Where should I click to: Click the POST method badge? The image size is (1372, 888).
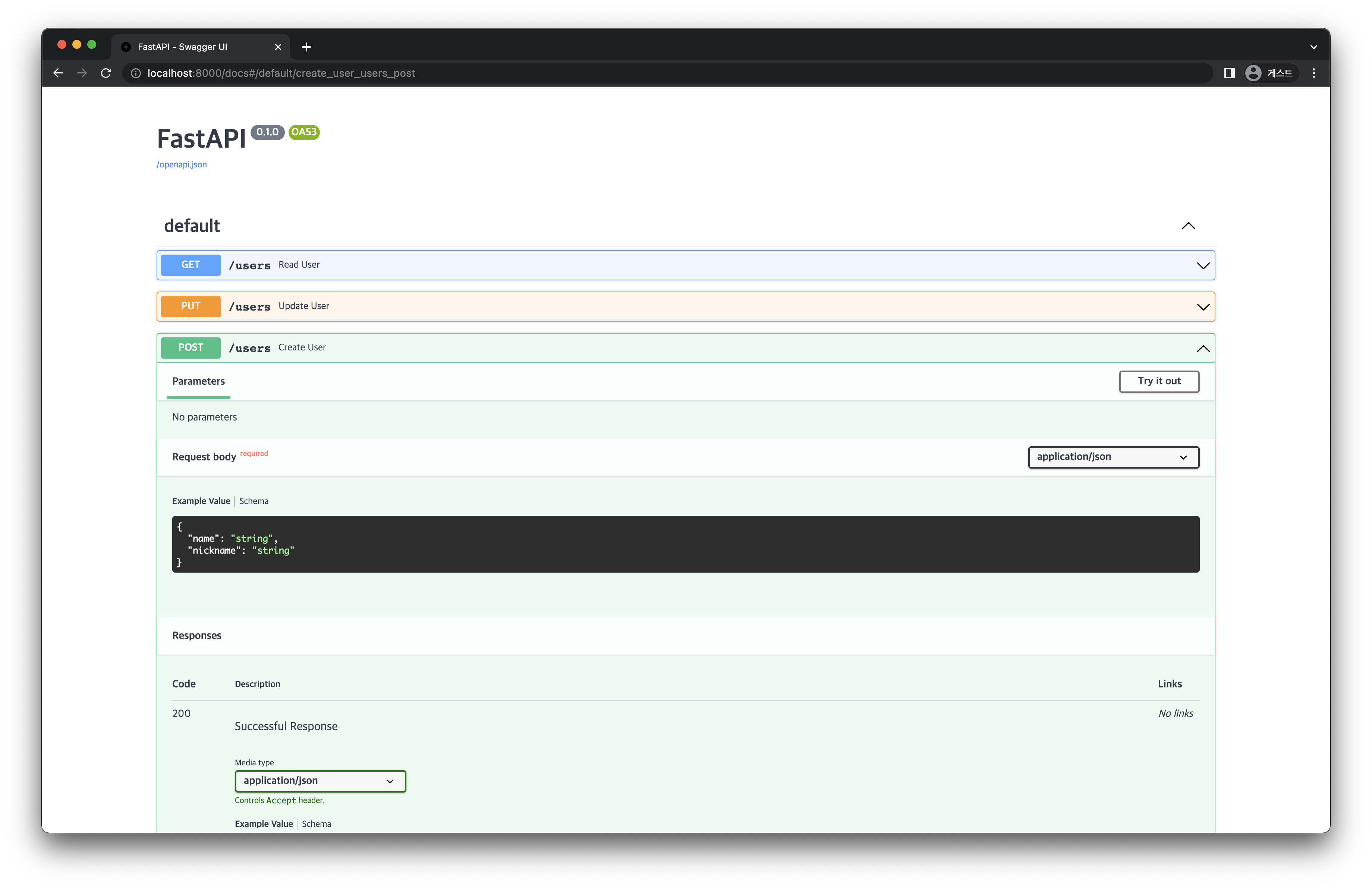pyautogui.click(x=191, y=347)
